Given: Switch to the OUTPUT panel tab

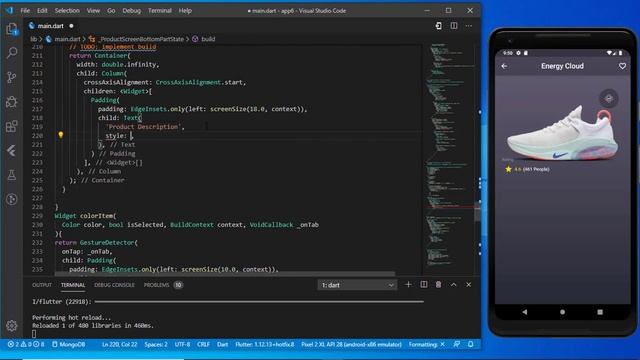Looking at the screenshot, I should 42,285.
